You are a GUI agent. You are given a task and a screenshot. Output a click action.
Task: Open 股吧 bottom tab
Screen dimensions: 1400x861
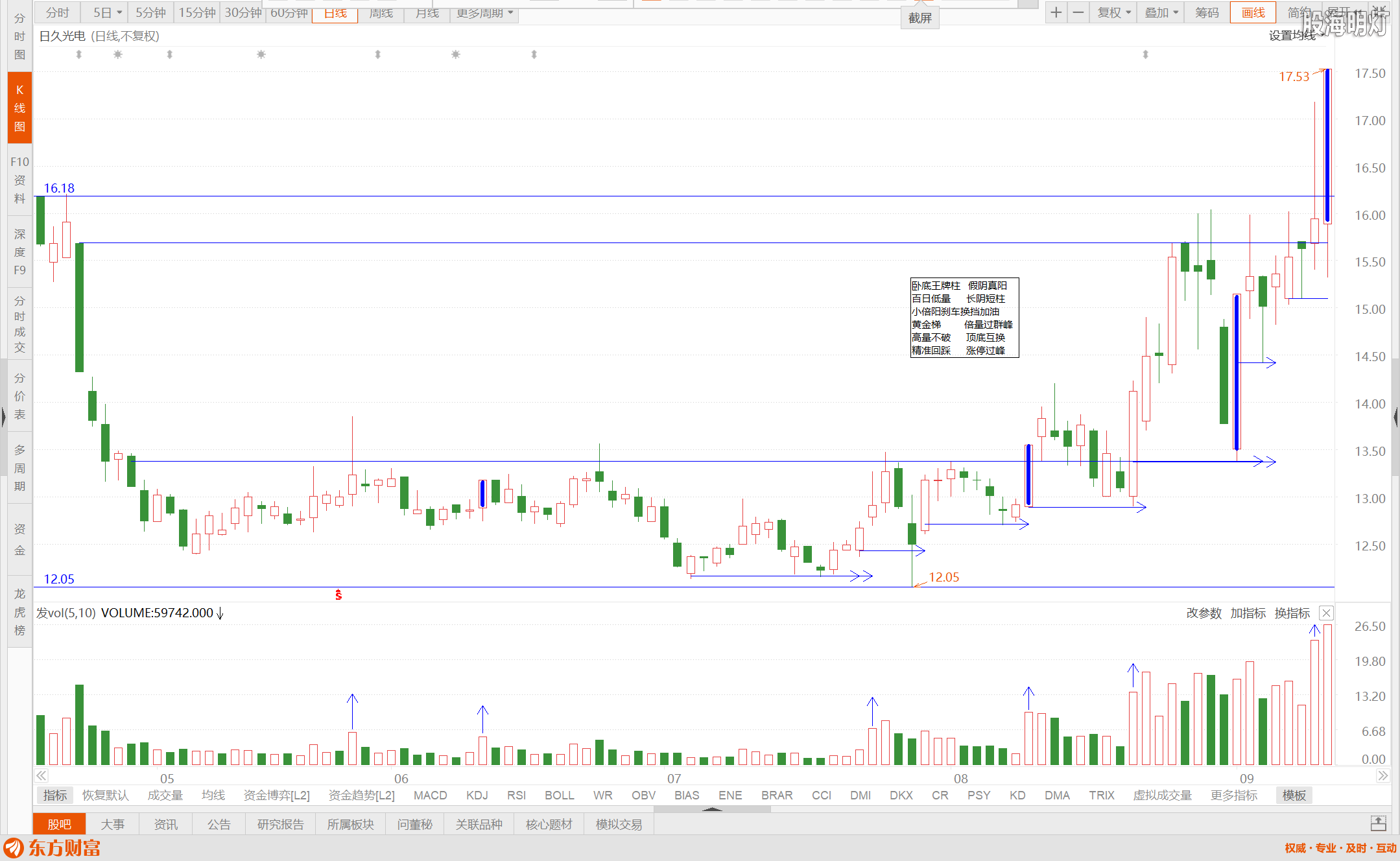[59, 824]
